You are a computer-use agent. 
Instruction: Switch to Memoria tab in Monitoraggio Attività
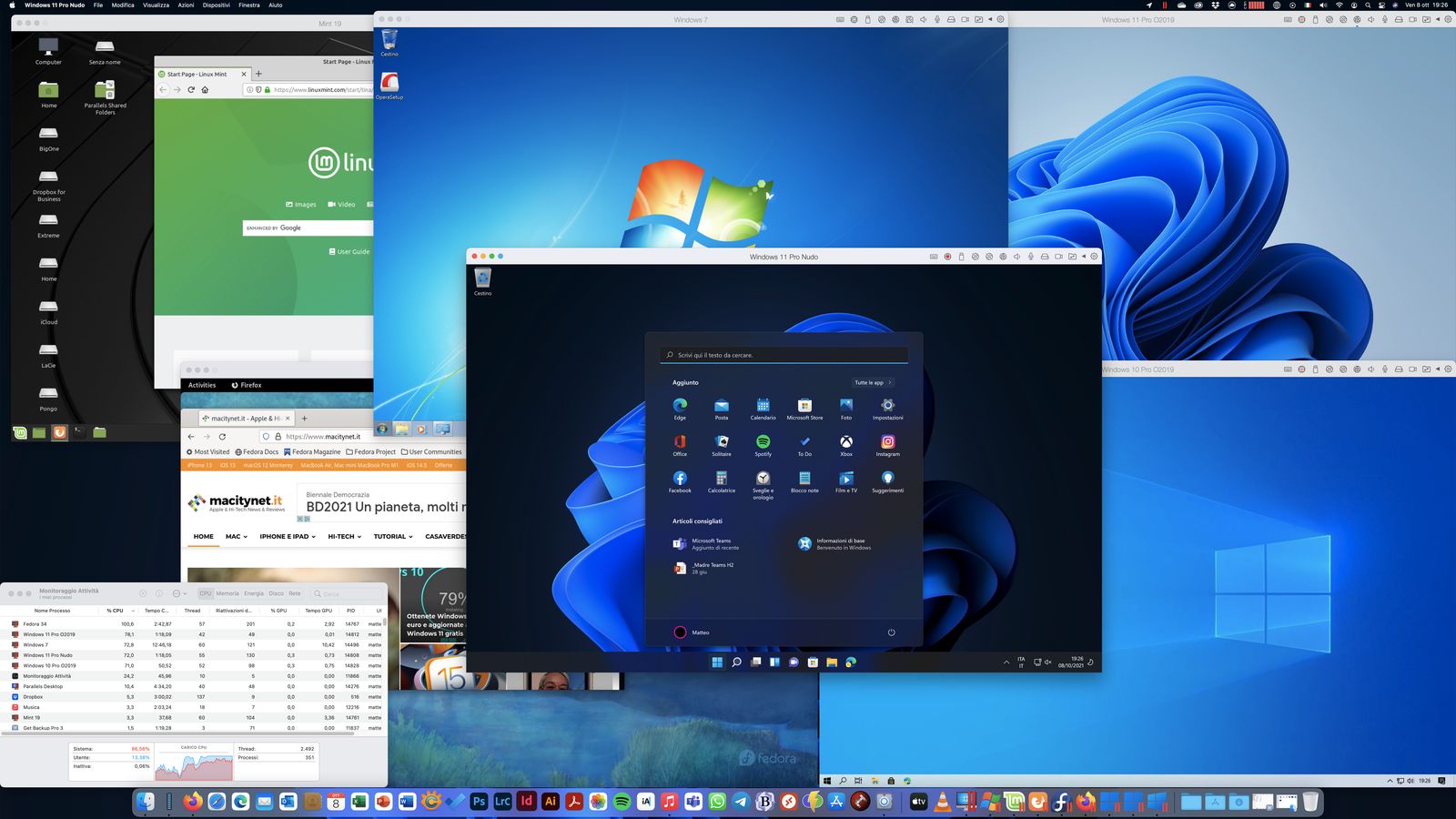click(x=227, y=593)
